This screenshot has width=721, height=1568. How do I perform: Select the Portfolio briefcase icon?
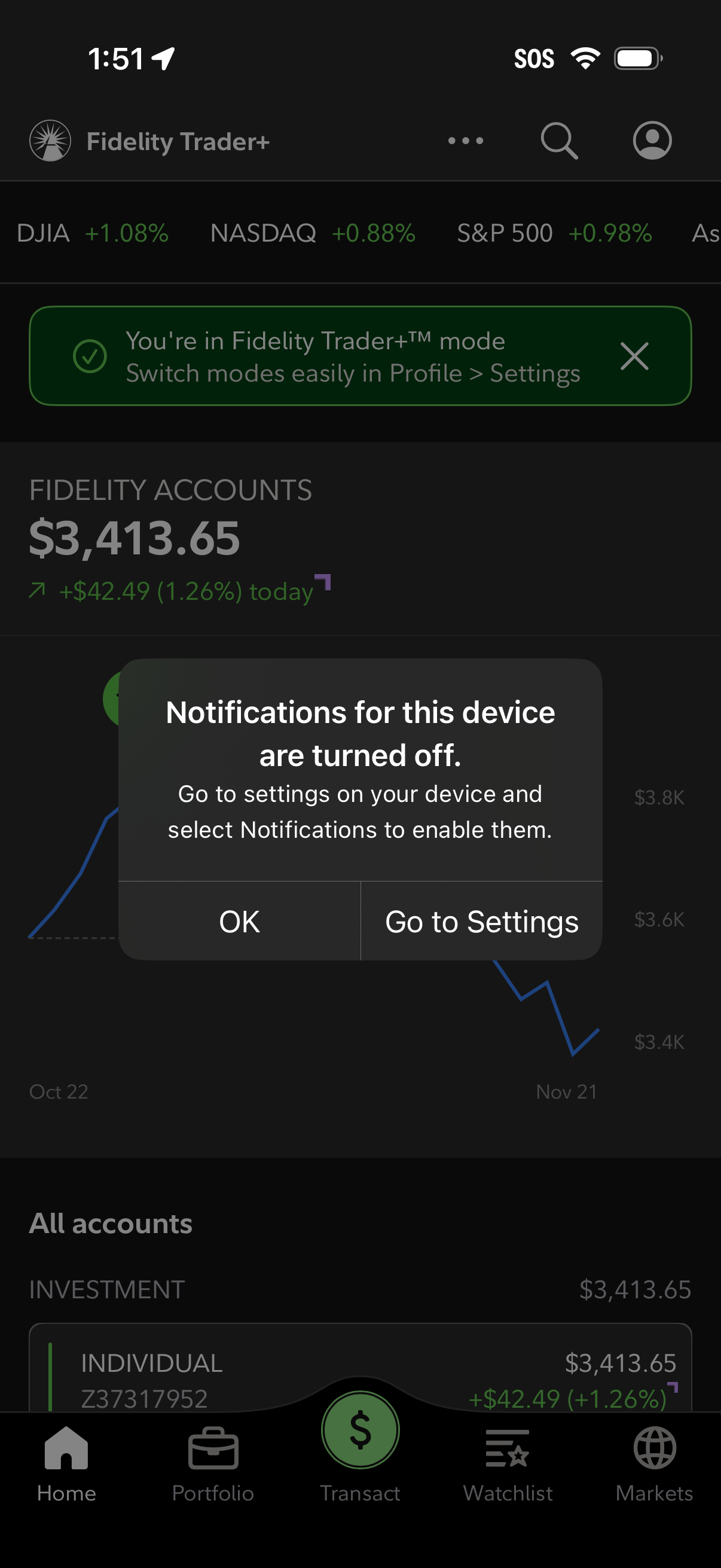(x=213, y=1448)
